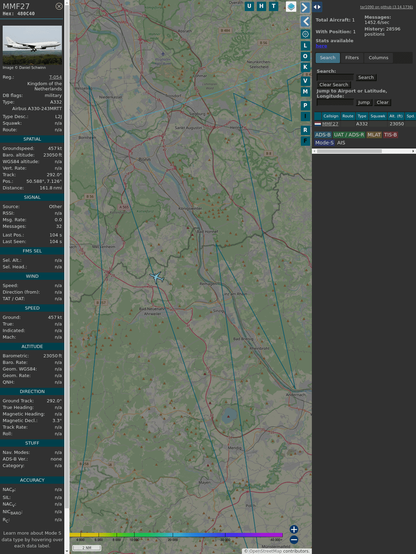The image size is (416, 554).
Task: Open the A330 aircraft photo thumbnail
Action: click(32, 45)
